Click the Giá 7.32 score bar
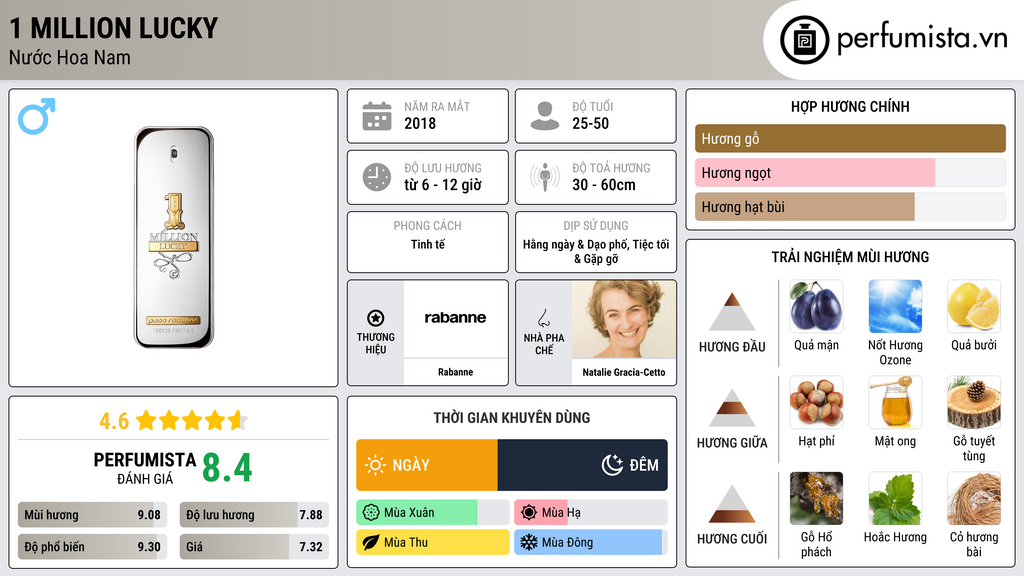The width and height of the screenshot is (1024, 576). click(x=254, y=547)
